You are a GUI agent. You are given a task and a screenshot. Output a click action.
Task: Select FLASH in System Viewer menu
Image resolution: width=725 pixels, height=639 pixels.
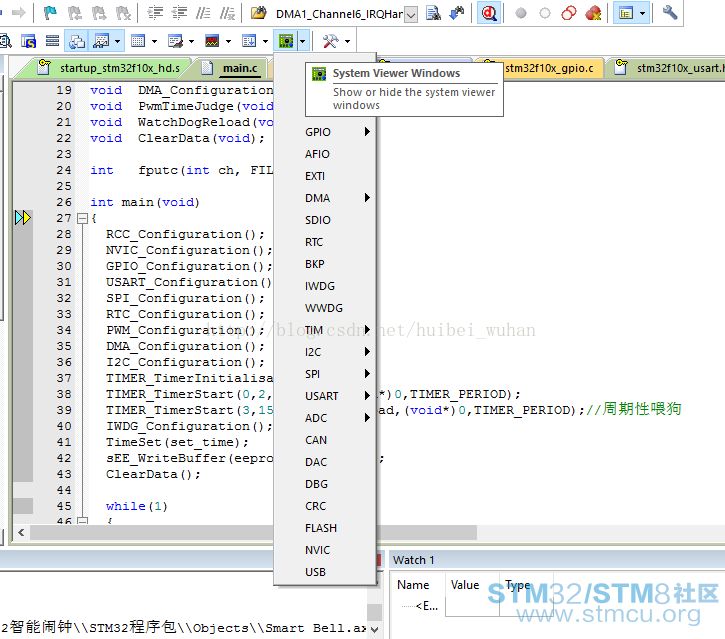[x=325, y=528]
